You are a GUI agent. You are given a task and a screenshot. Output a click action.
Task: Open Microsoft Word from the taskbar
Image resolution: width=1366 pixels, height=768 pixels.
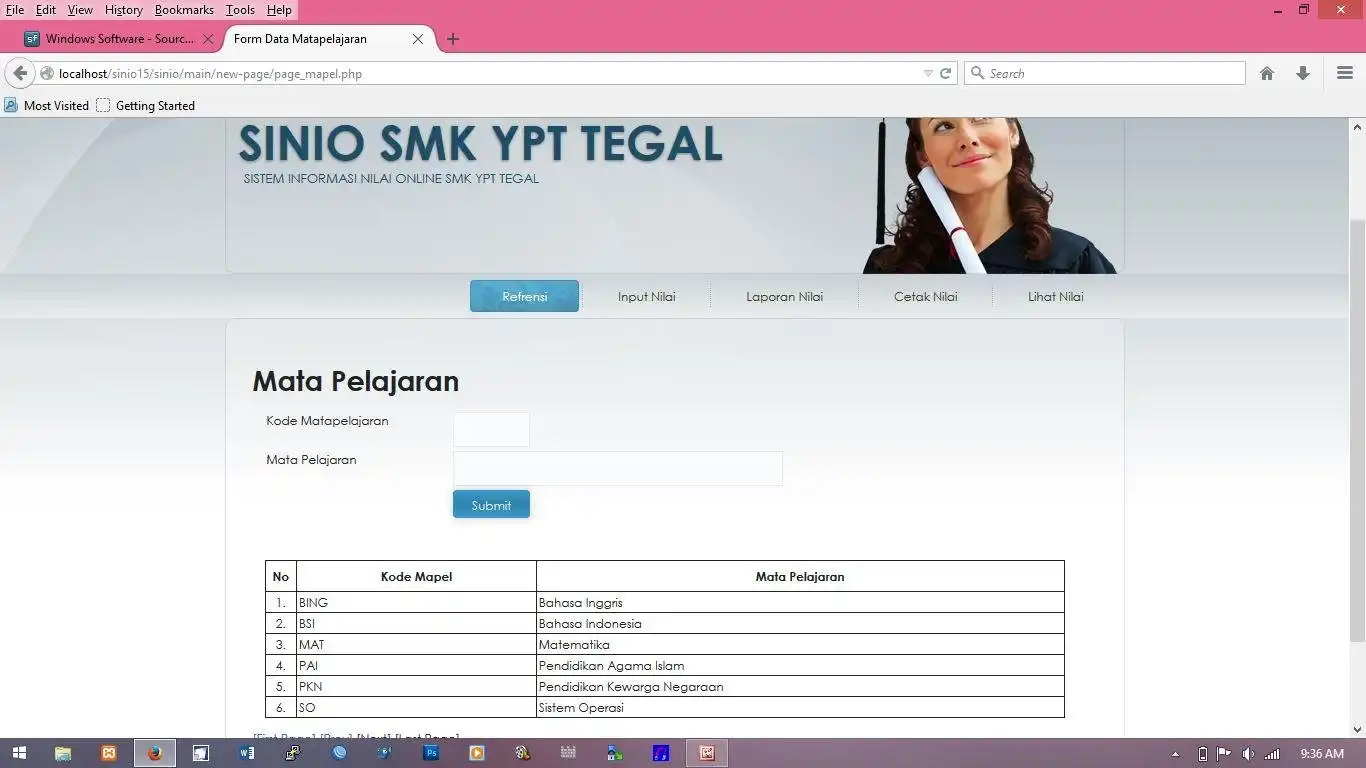247,753
